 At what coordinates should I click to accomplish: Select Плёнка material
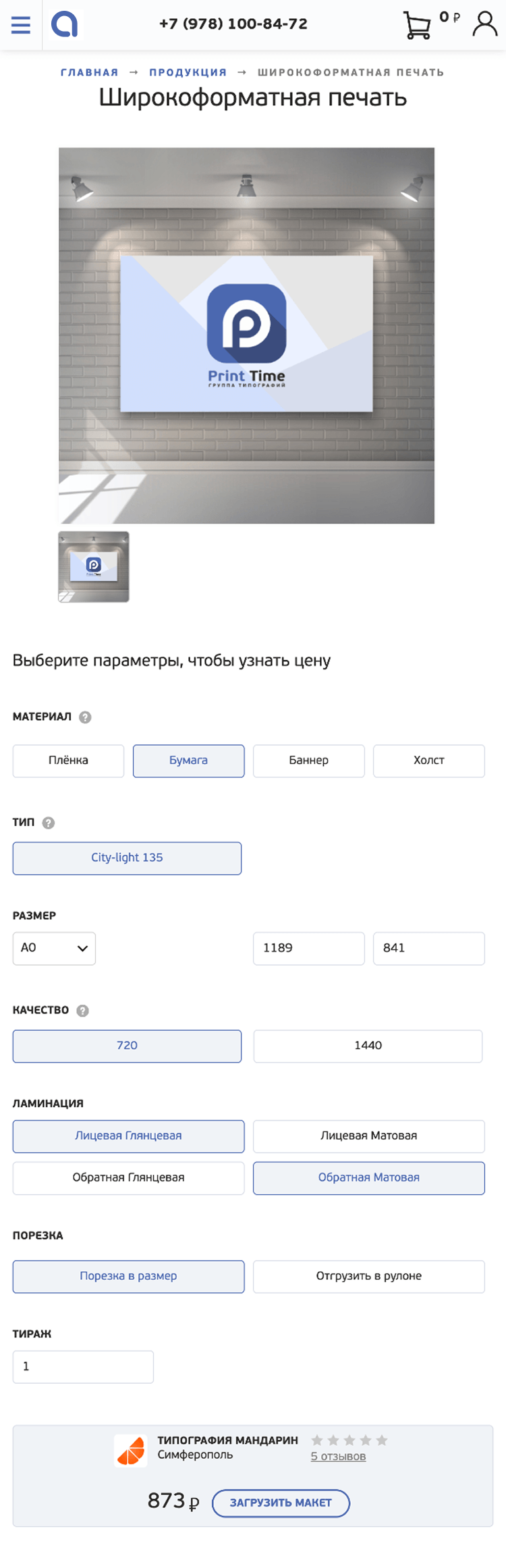pos(68,760)
